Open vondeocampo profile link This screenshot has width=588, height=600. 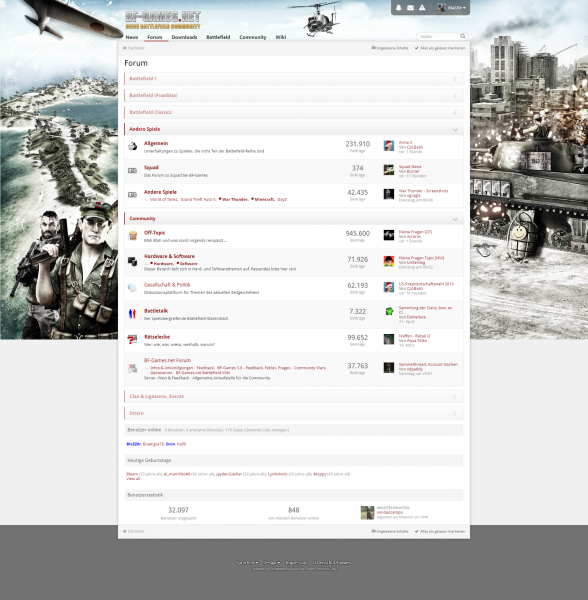click(x=389, y=512)
